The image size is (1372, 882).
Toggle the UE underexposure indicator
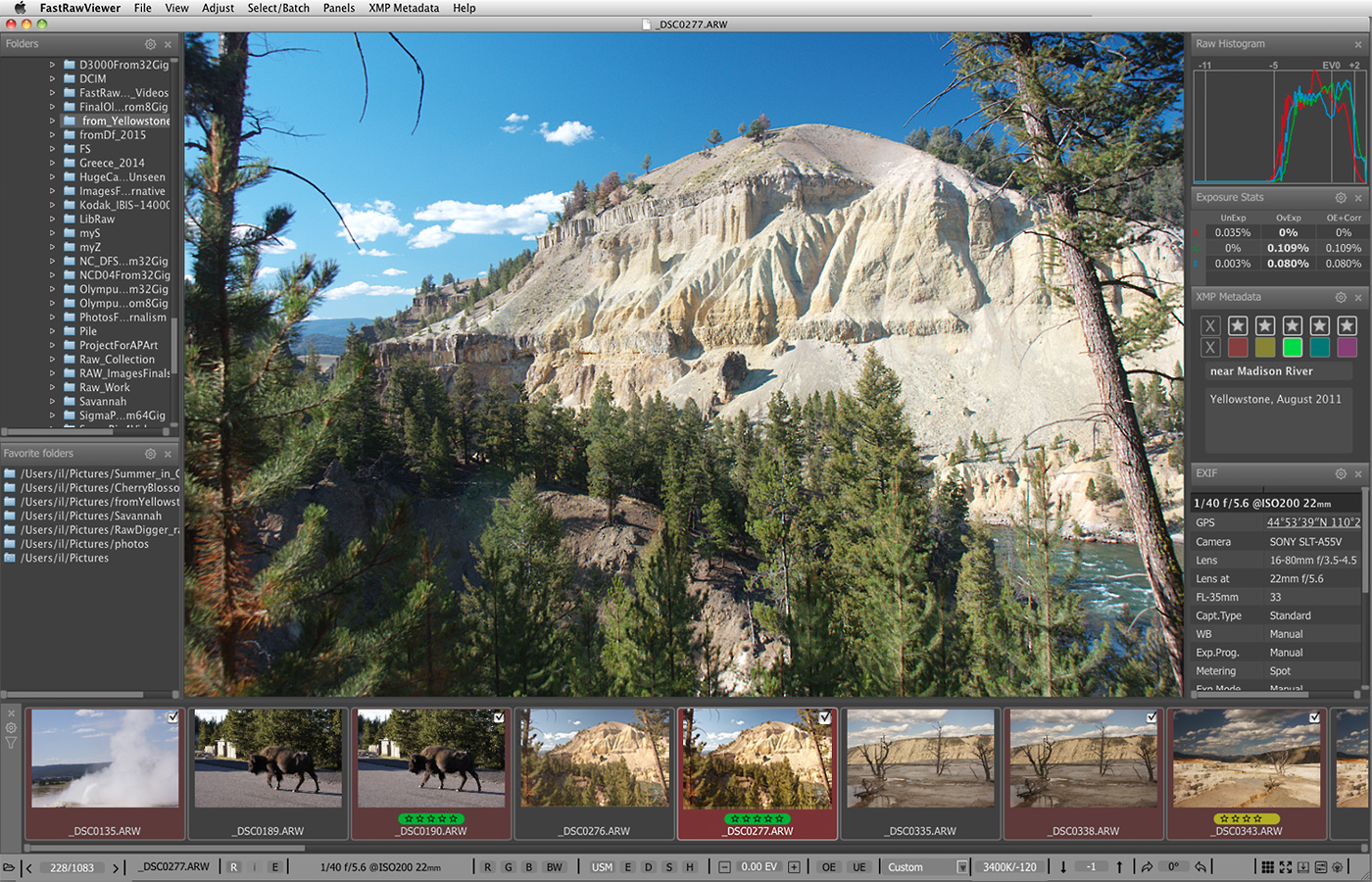click(x=858, y=866)
